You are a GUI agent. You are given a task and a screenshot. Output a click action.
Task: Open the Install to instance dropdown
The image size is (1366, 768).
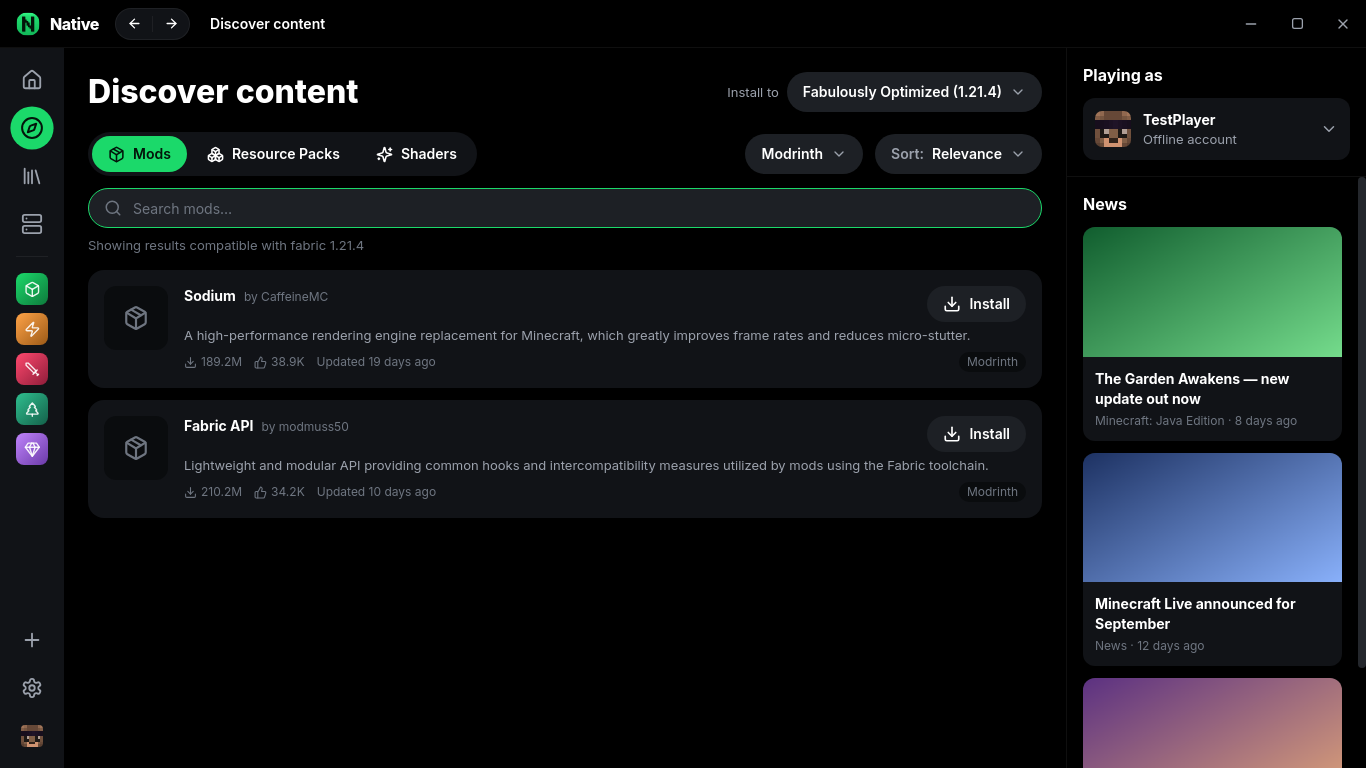click(x=914, y=92)
